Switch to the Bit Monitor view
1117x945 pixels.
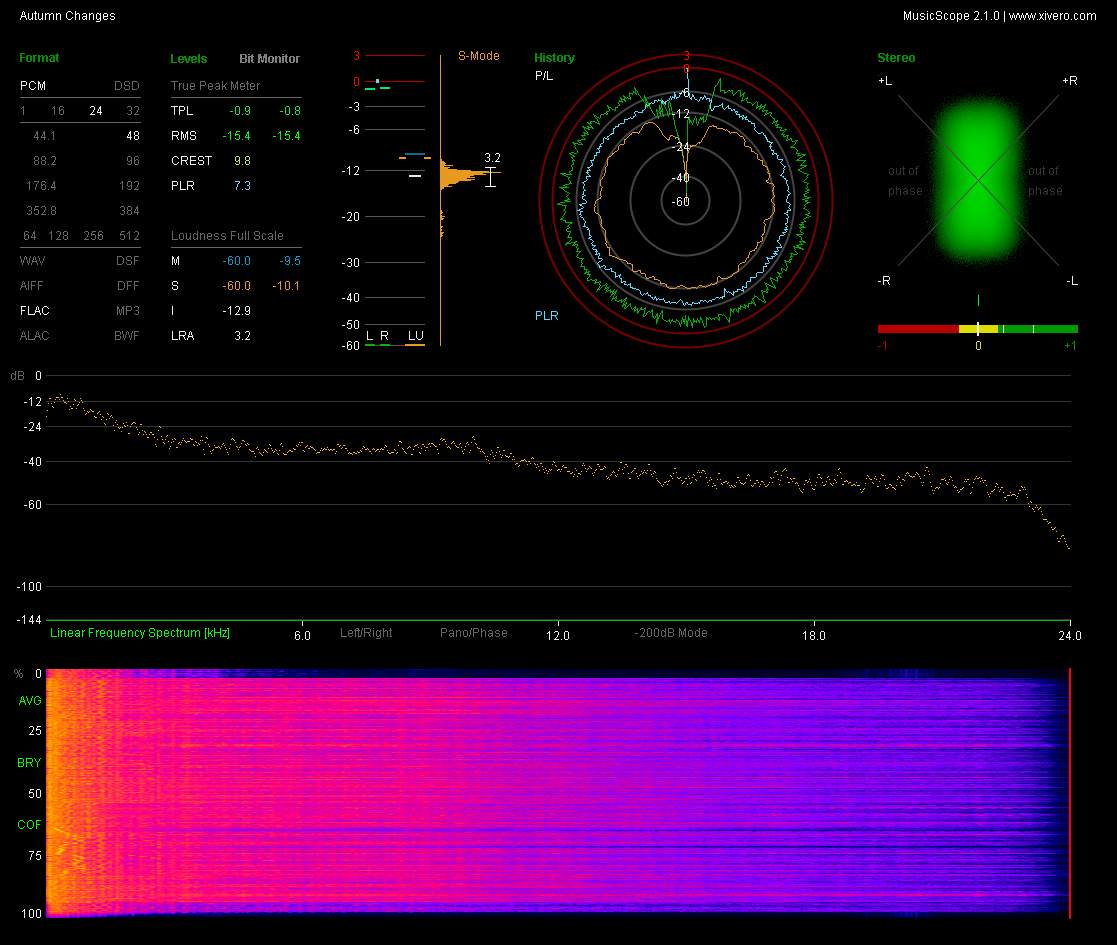(x=269, y=59)
